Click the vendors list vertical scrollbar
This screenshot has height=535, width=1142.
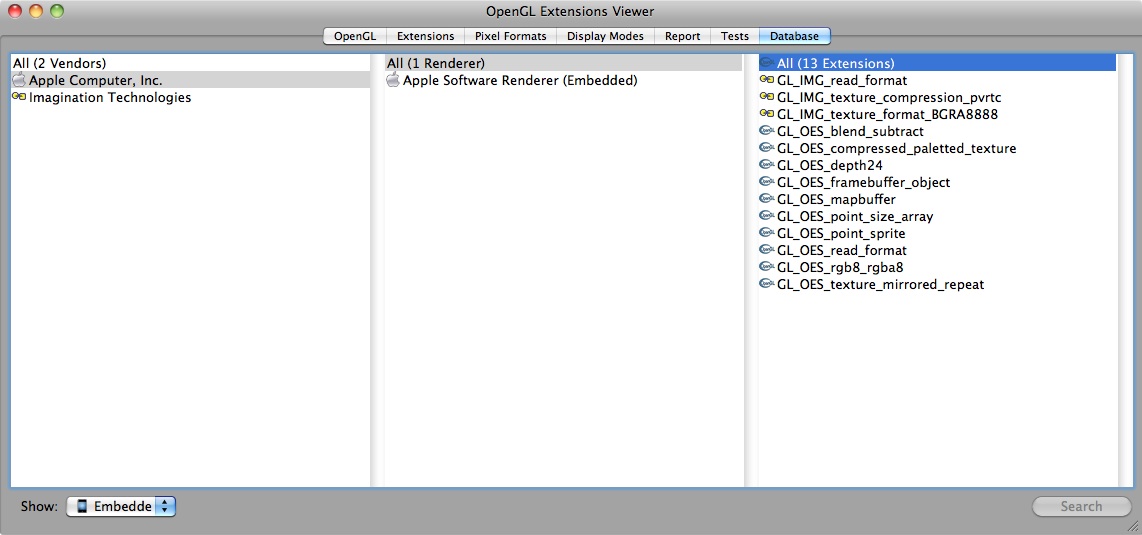click(x=377, y=271)
